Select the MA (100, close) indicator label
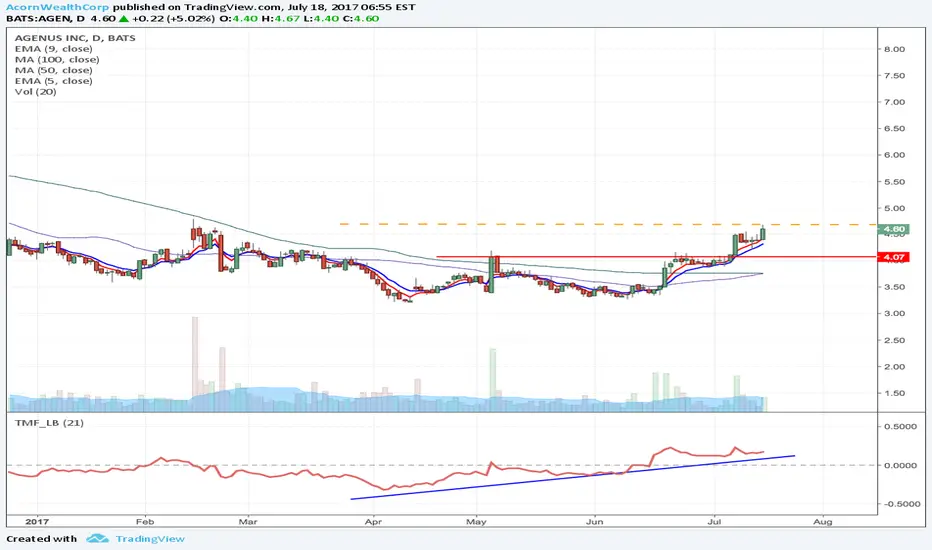Viewport: 932px width, 550px height. click(57, 59)
